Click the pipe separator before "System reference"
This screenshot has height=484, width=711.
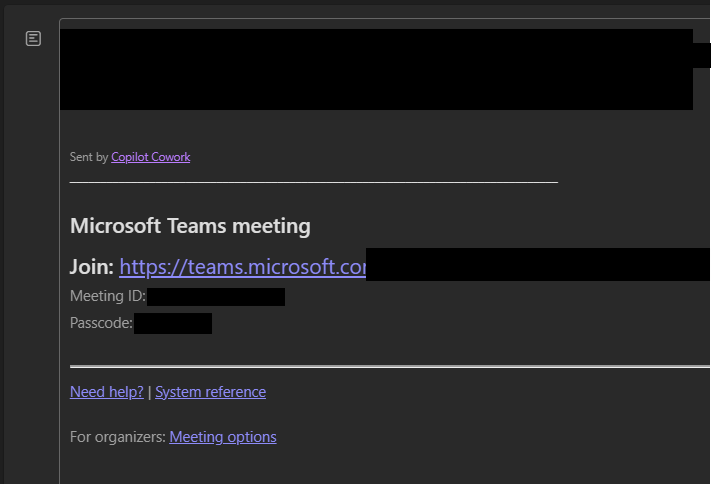click(150, 392)
